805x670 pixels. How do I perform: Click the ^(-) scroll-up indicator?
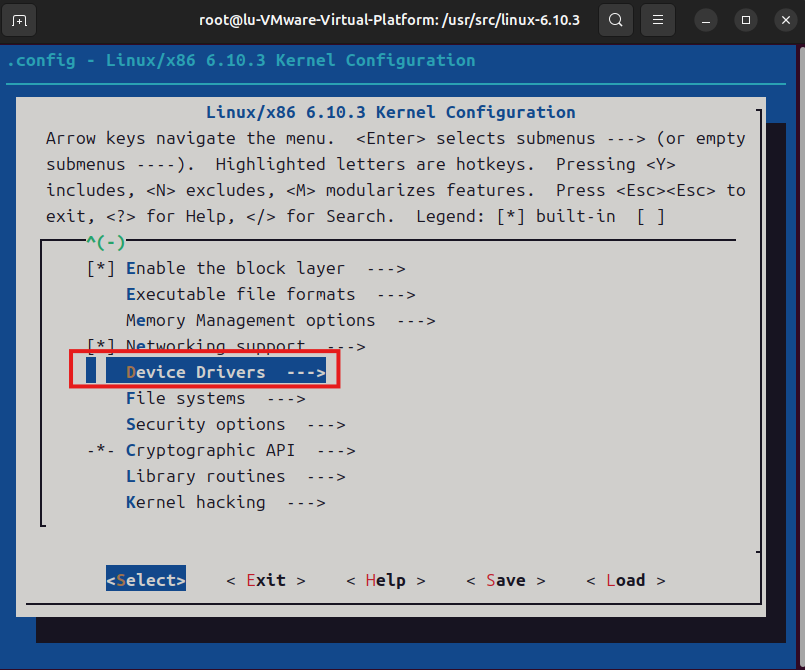tap(106, 242)
